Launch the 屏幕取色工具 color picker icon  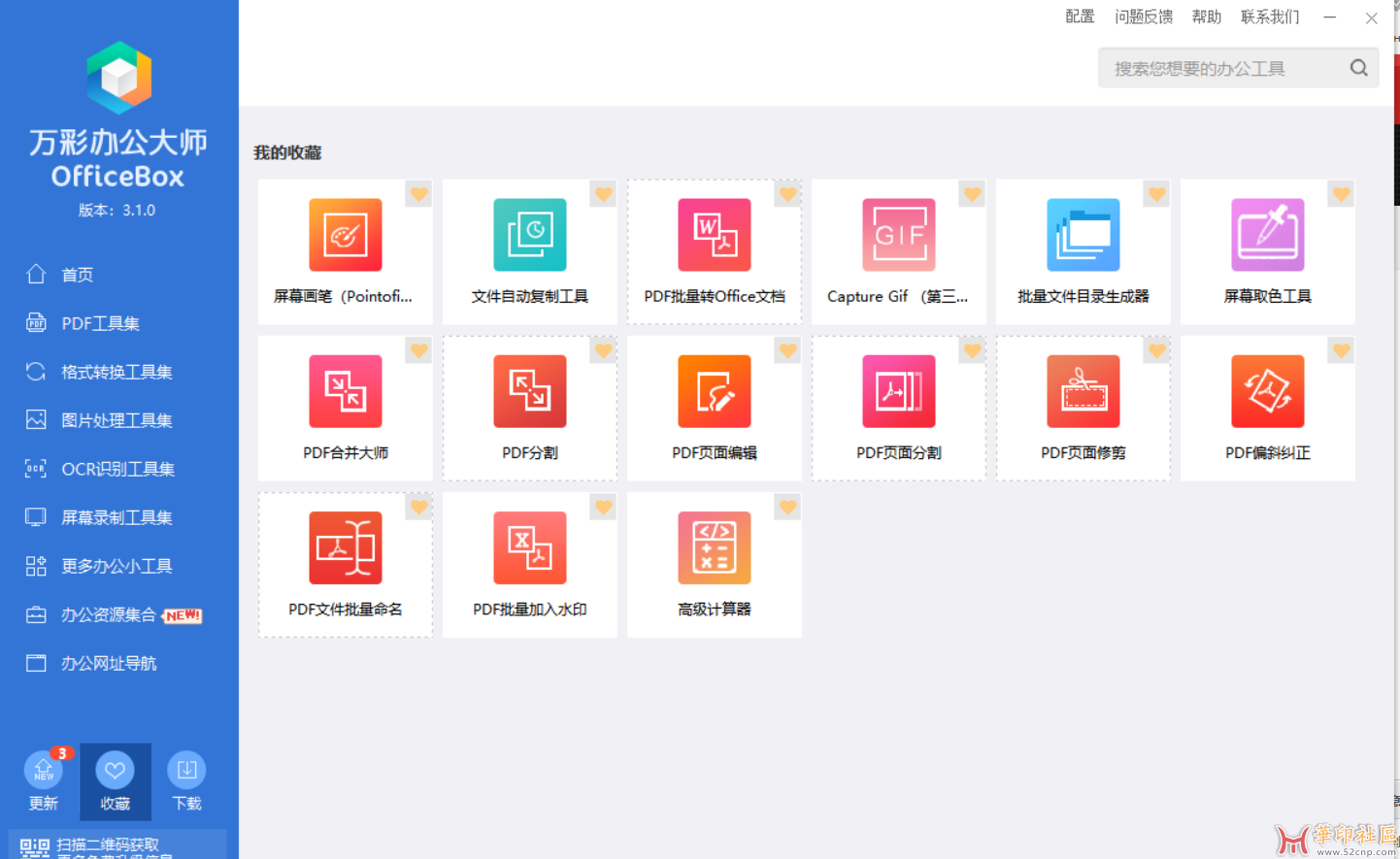coord(1268,235)
